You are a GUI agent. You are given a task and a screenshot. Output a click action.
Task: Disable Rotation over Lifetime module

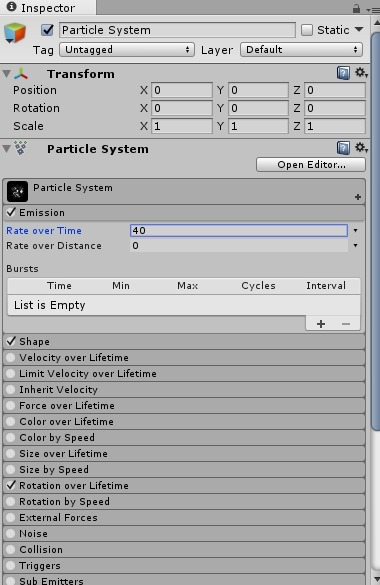11,485
